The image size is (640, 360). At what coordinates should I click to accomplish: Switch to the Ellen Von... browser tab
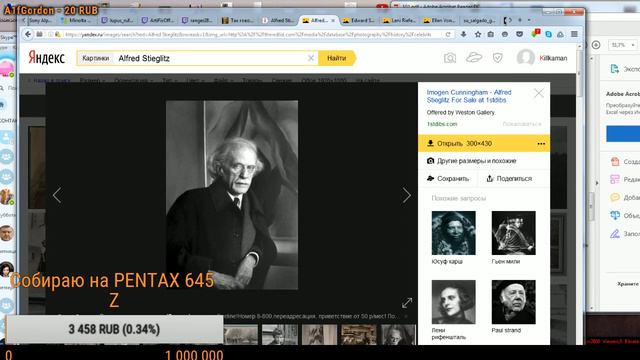click(x=439, y=20)
